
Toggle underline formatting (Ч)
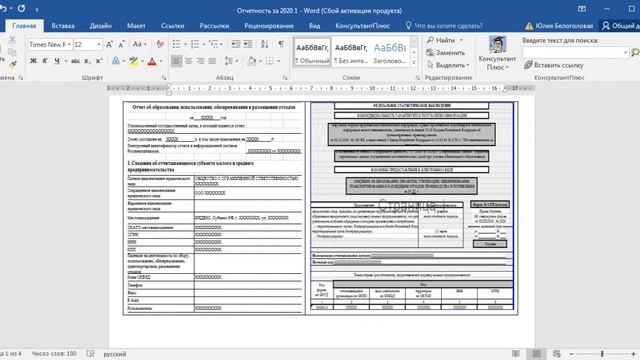pyautogui.click(x=57, y=61)
